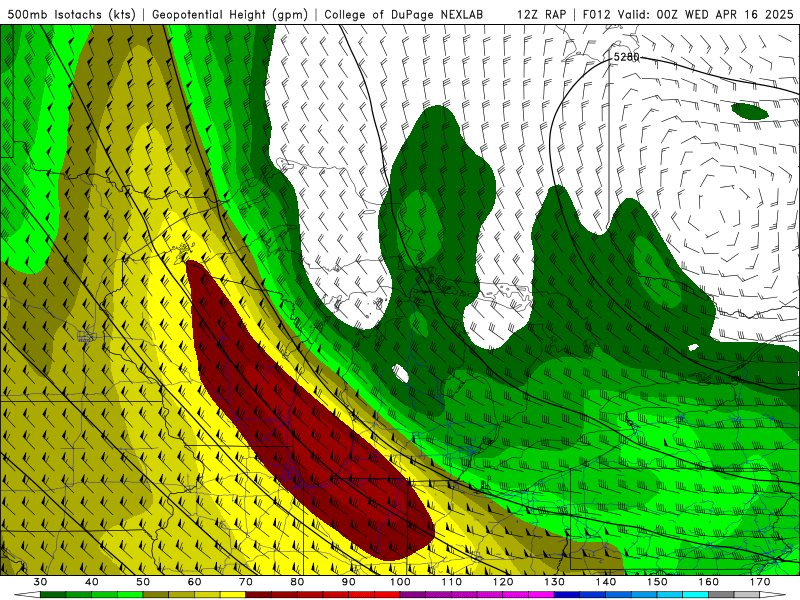This screenshot has height=600, width=800.
Task: Click the '130' tick on the color scale
Action: (555, 582)
